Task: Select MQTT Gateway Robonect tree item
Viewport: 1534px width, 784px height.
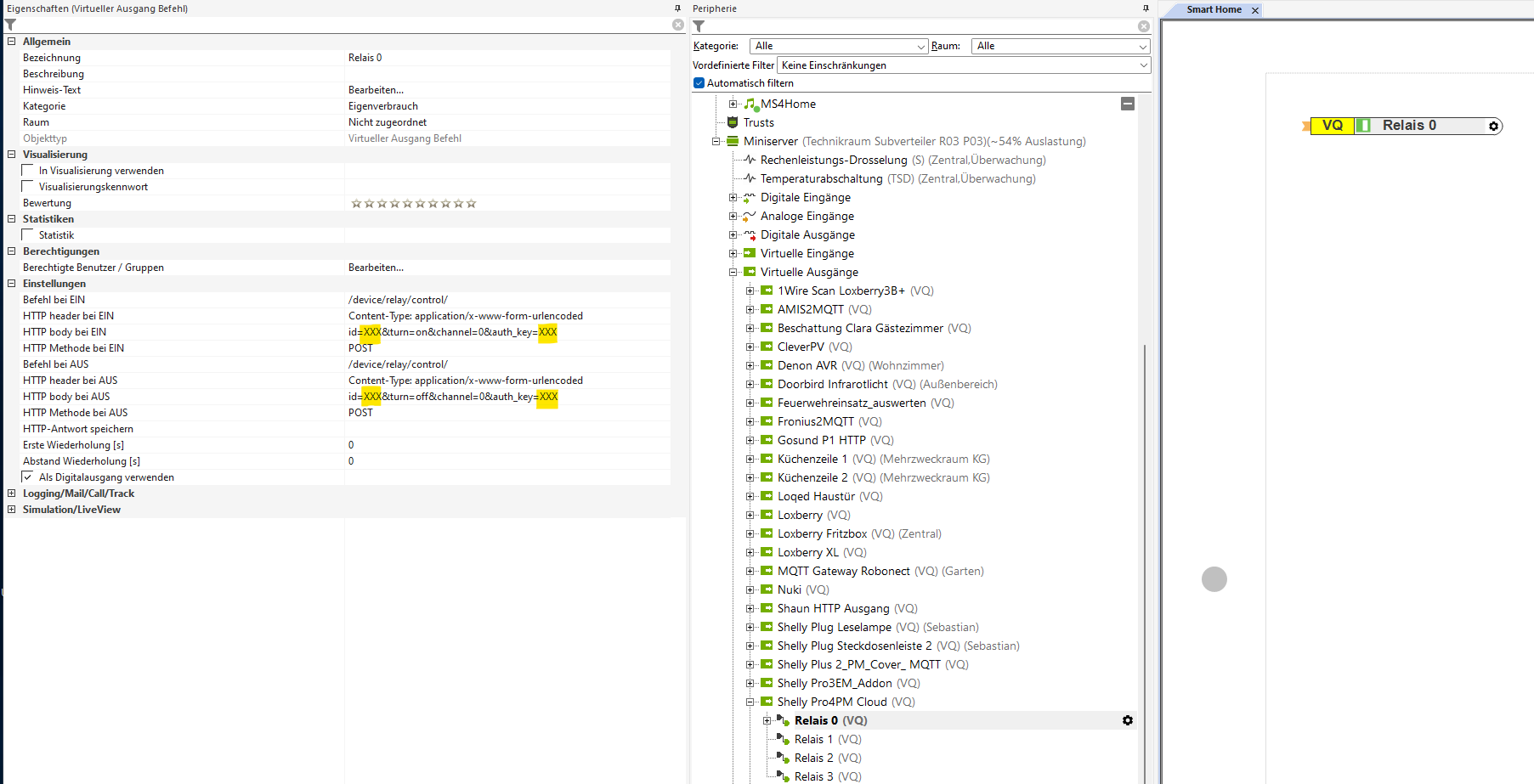Action: [x=880, y=571]
